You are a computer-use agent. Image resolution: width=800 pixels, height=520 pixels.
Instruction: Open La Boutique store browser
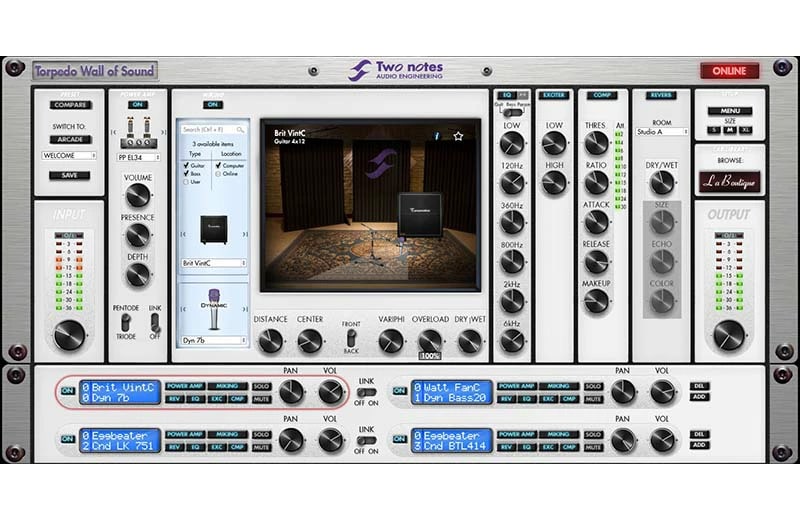pyautogui.click(x=729, y=182)
